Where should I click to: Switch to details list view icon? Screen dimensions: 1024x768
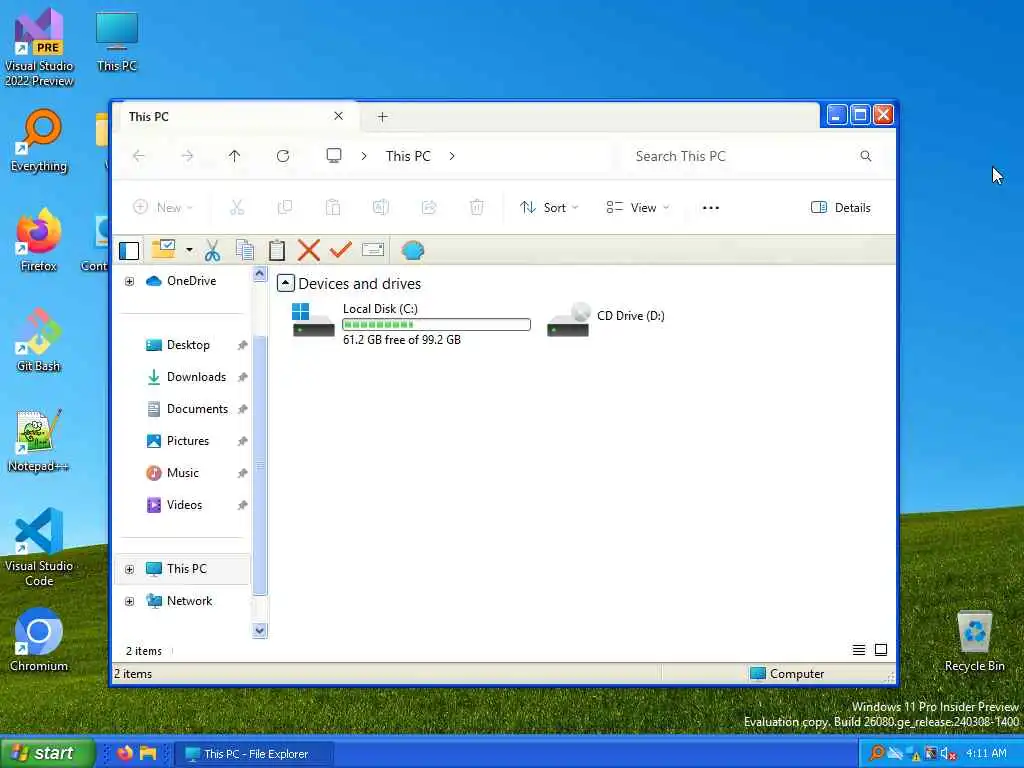coord(859,650)
